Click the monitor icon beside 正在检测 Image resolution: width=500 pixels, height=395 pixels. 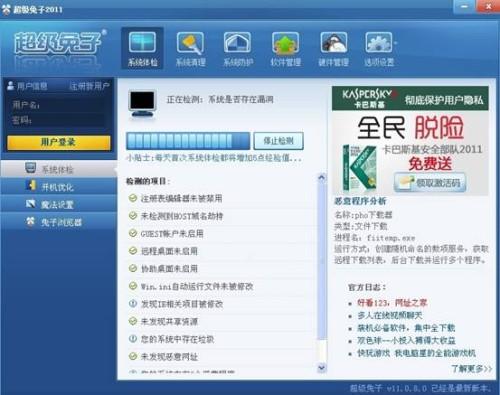(142, 103)
